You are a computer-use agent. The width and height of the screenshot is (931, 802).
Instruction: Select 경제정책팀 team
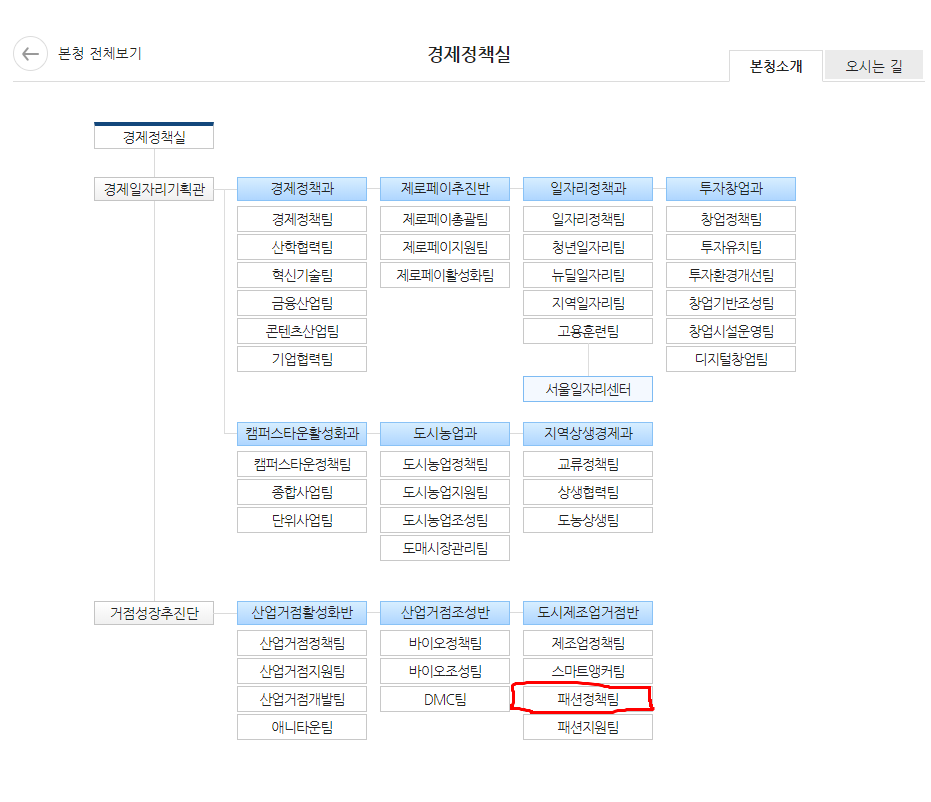(302, 219)
